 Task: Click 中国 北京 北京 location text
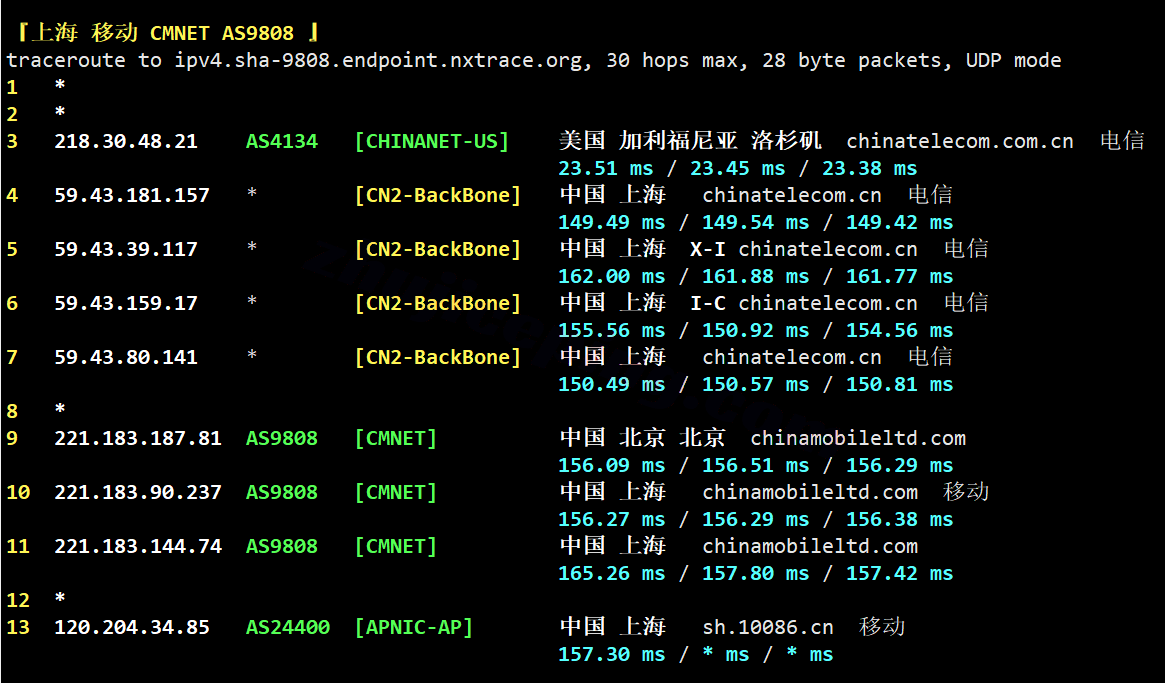coord(642,438)
